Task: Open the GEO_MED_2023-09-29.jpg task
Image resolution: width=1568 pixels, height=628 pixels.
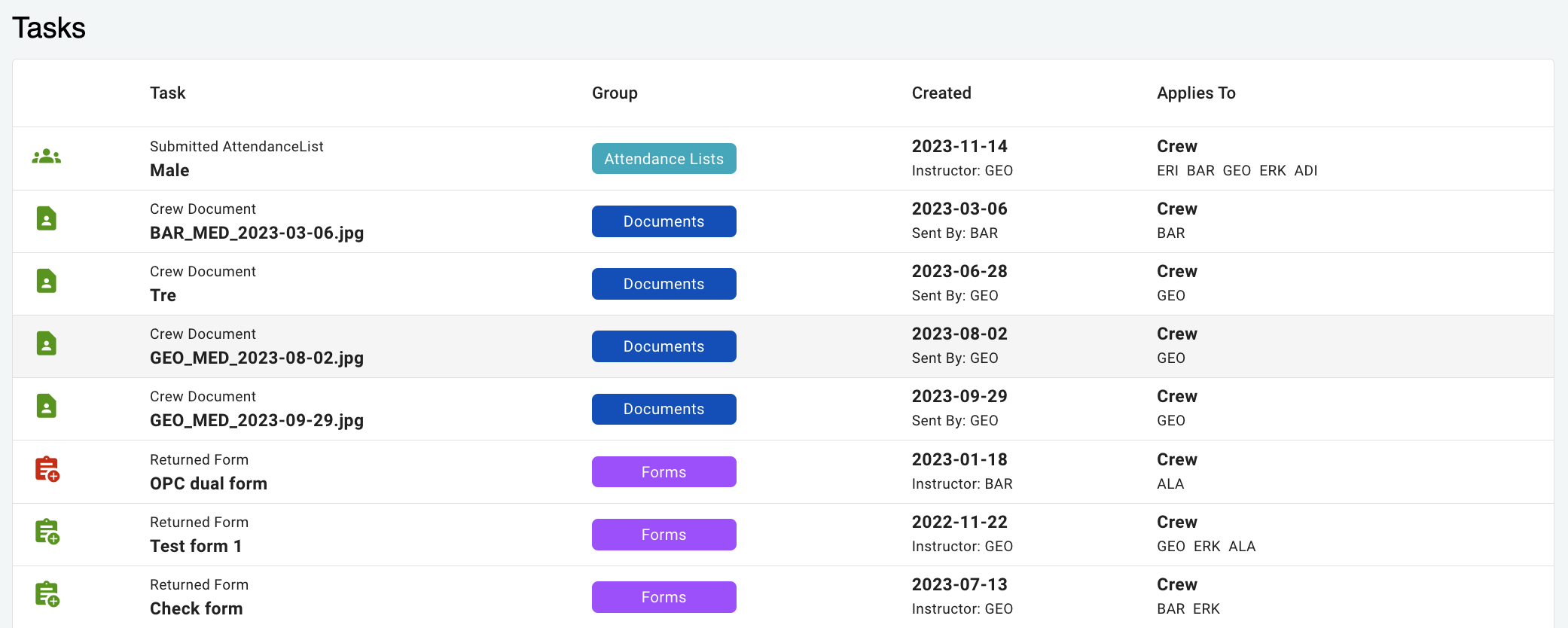Action: click(x=256, y=420)
